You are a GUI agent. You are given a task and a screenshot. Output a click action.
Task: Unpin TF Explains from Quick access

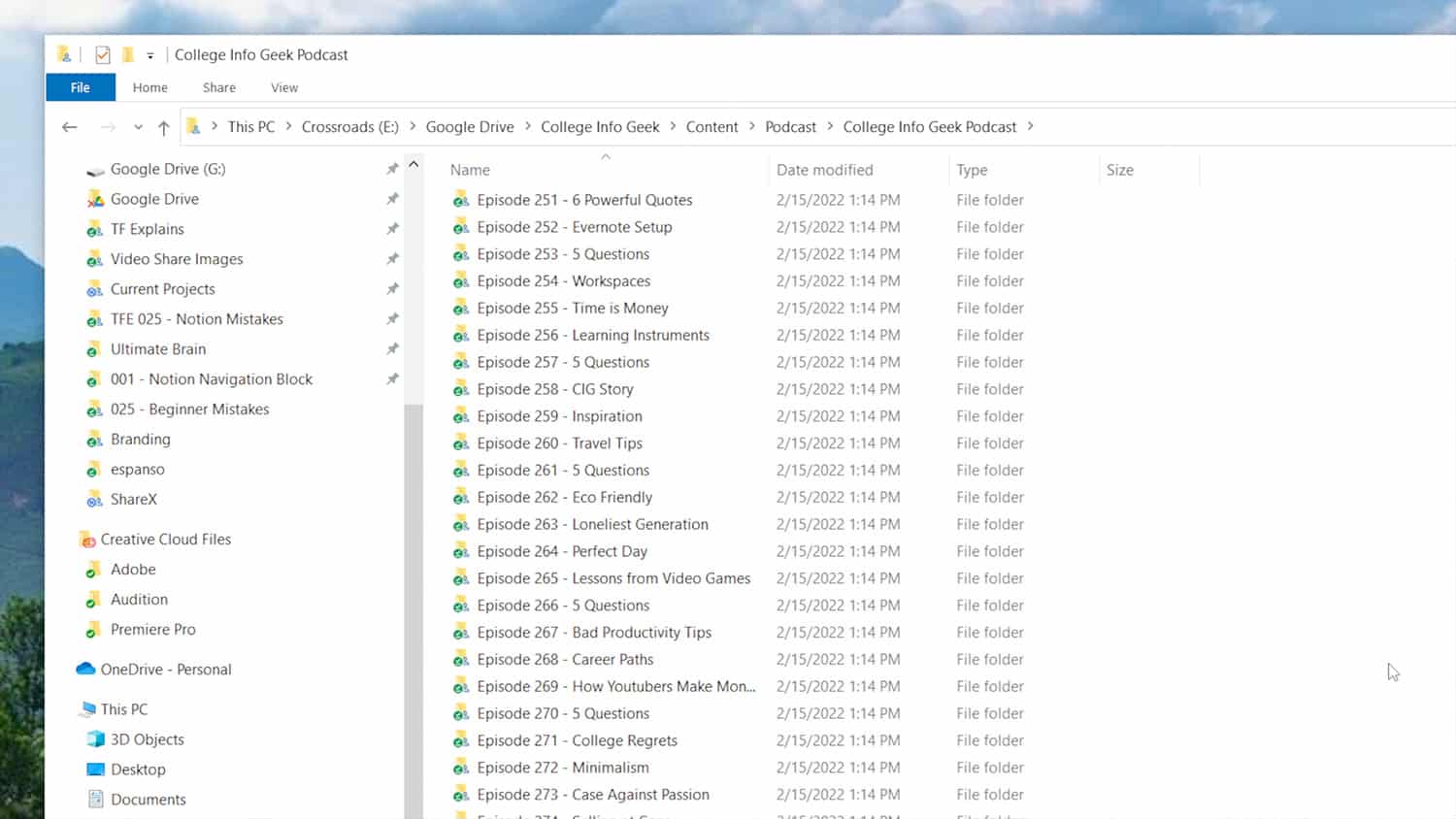(x=392, y=229)
